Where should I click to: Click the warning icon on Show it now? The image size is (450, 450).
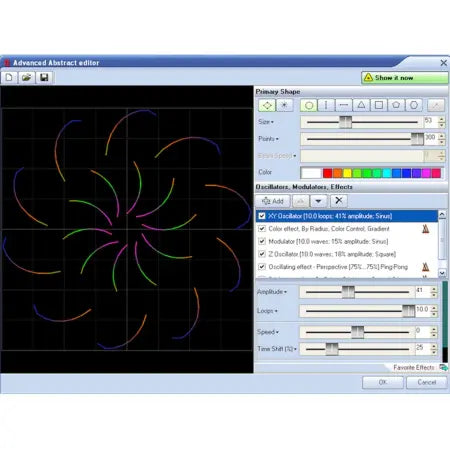[368, 78]
